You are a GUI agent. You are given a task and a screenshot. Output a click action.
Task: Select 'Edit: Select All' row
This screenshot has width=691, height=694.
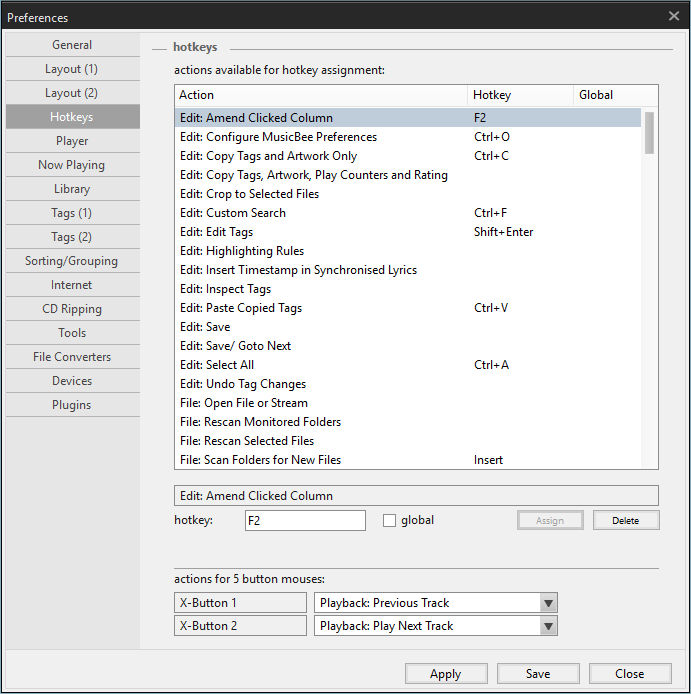click(x=408, y=365)
